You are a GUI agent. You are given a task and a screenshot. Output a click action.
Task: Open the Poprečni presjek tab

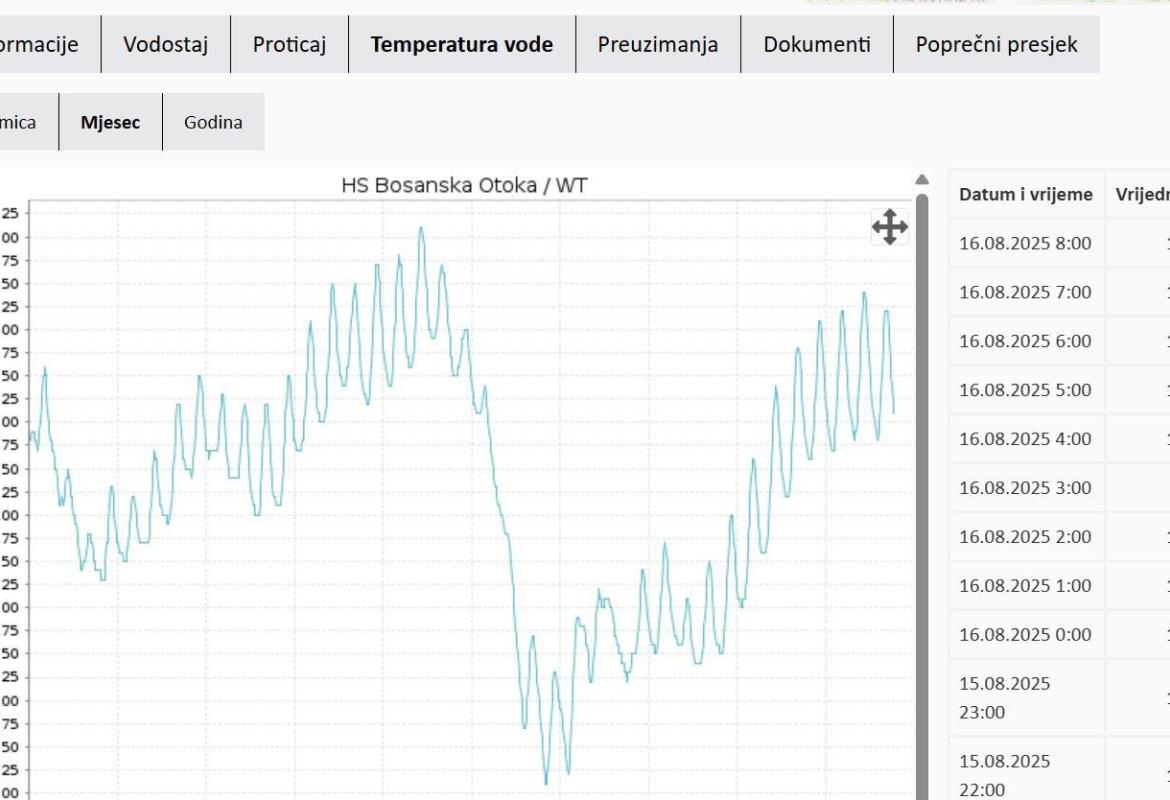click(x=996, y=44)
